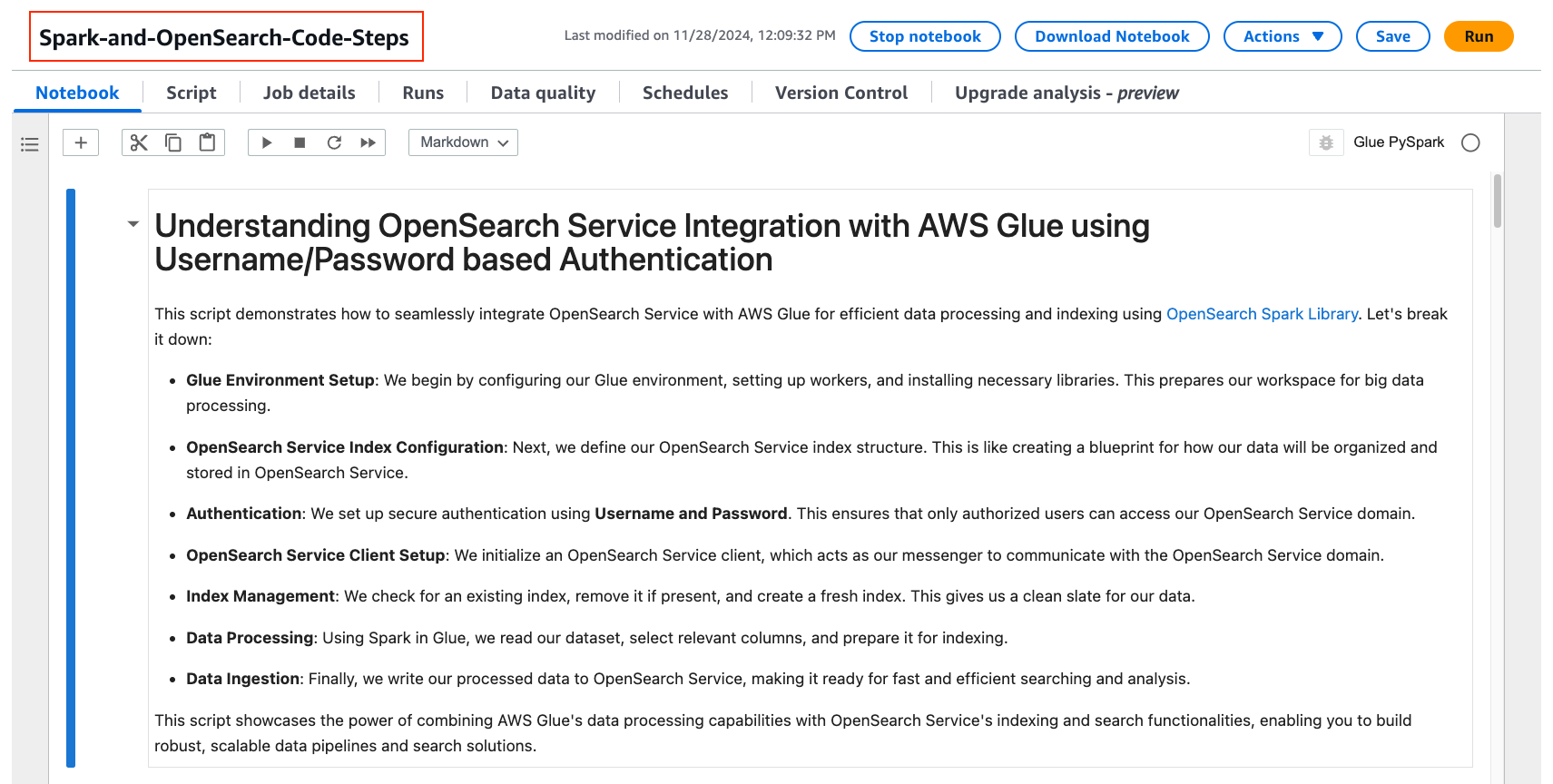1553x784 pixels.
Task: Click the notebook vertical scrollbar
Action: 1498,201
